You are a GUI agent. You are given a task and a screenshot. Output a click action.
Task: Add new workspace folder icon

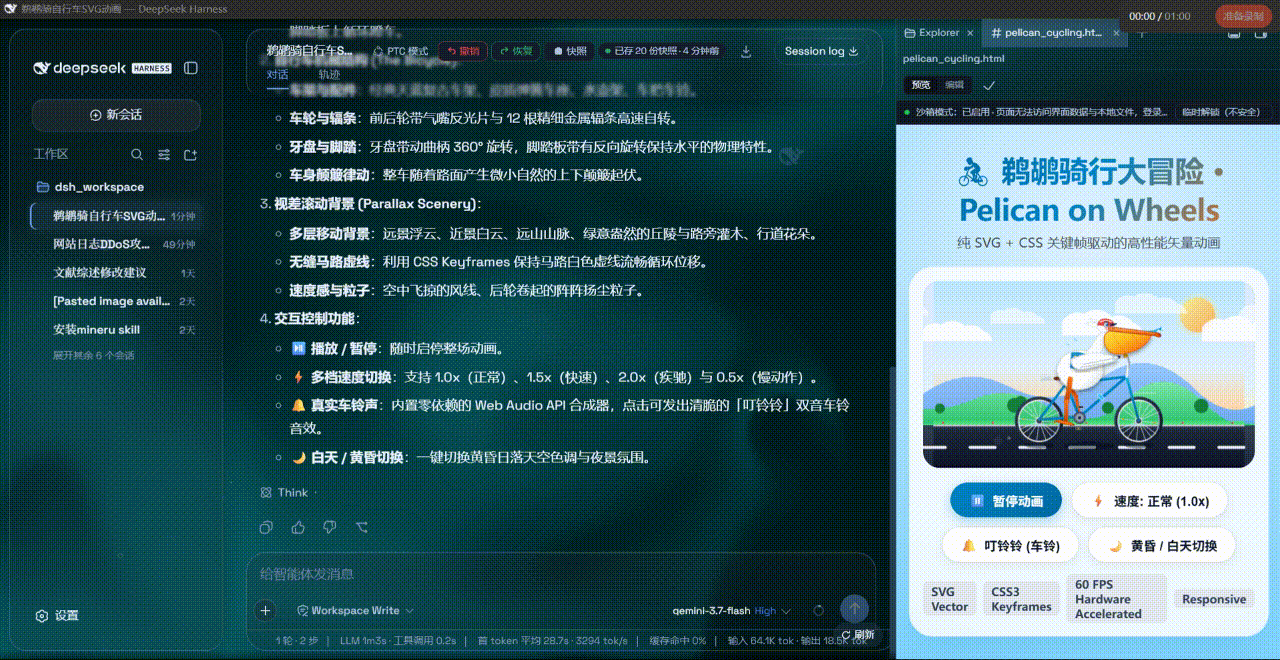[x=191, y=155]
